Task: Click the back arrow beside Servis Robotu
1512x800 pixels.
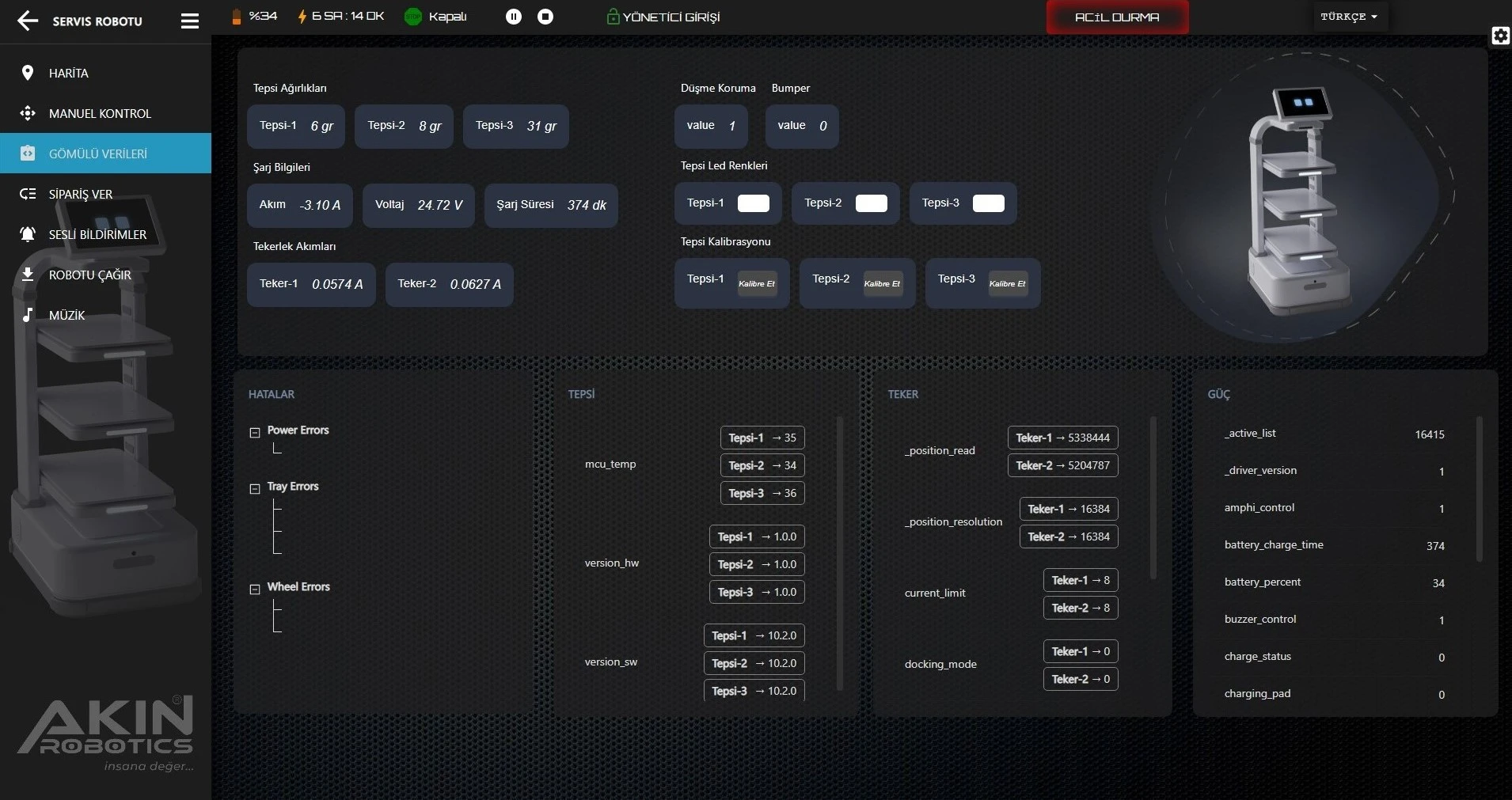Action: (x=28, y=21)
